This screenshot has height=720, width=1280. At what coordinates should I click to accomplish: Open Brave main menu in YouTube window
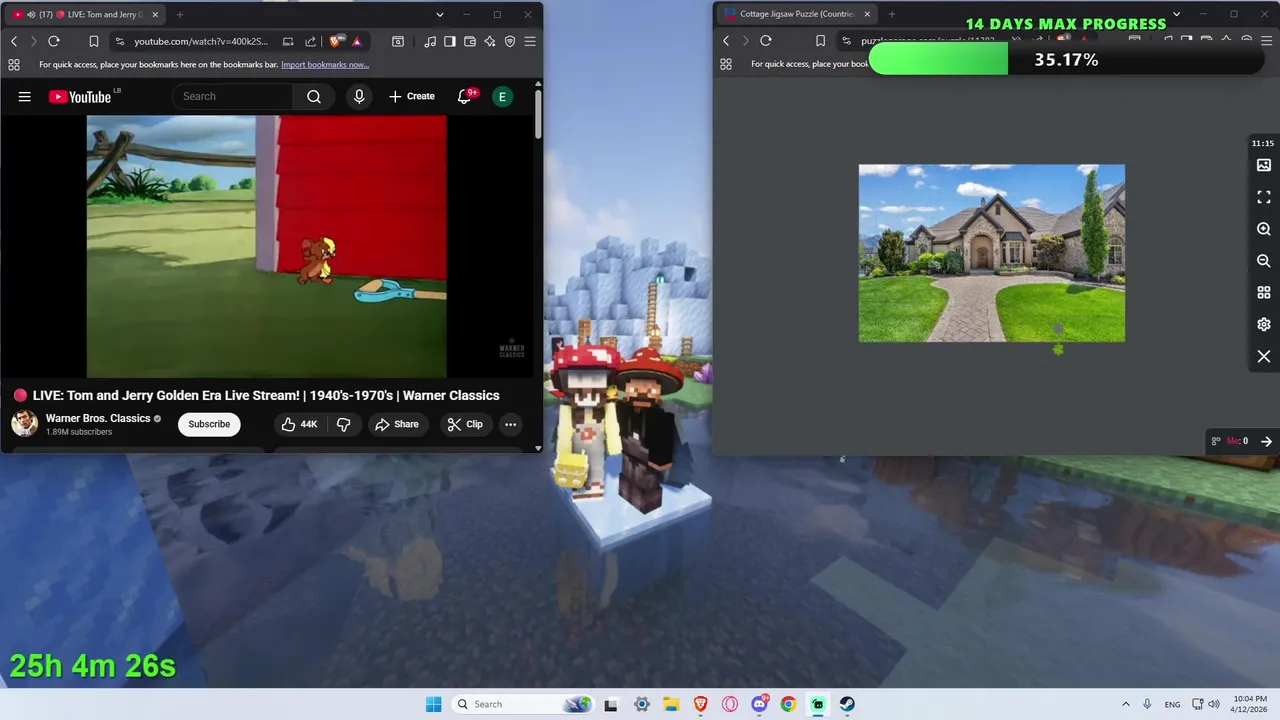530,41
